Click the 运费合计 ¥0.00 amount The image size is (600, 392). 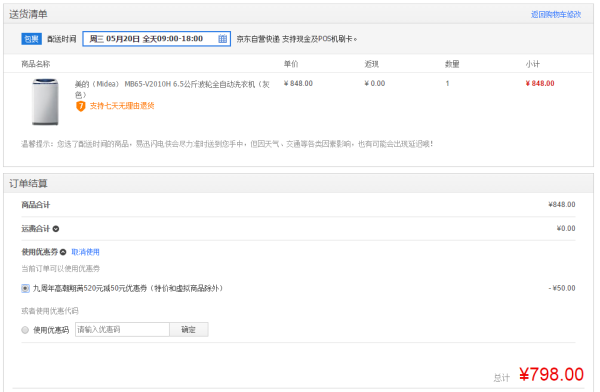coord(566,229)
